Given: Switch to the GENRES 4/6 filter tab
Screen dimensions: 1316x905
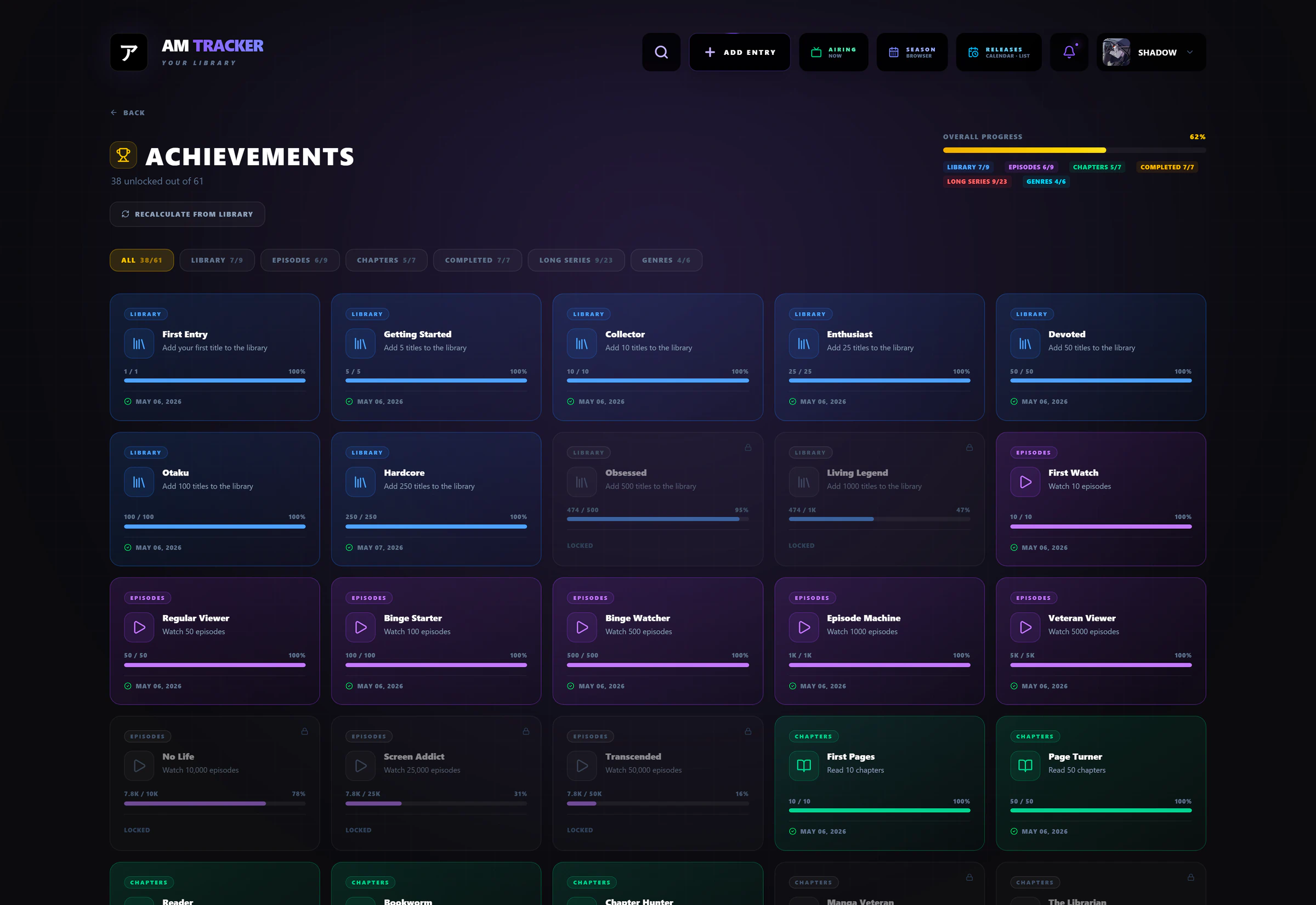Looking at the screenshot, I should tap(666, 261).
